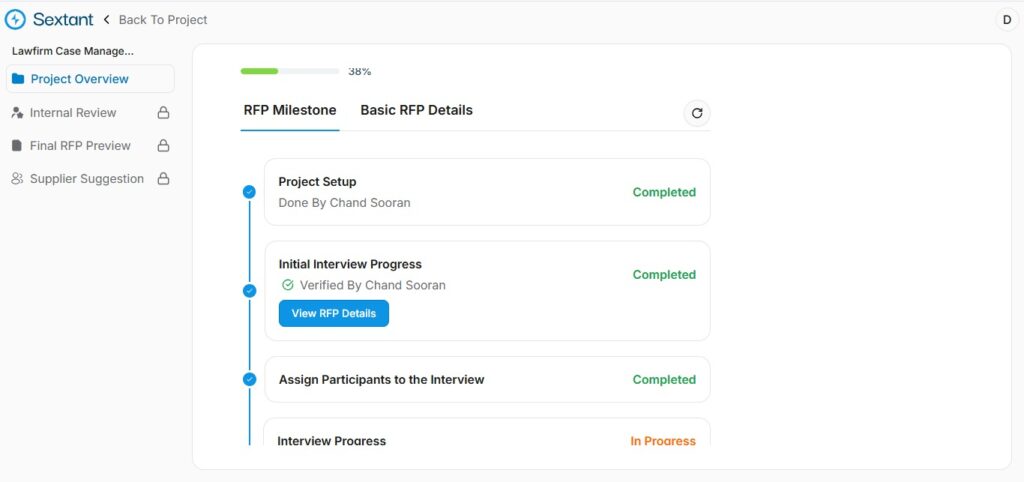This screenshot has height=482, width=1024.
Task: Click the Initial Interview Progress timeline checkmark
Action: (x=249, y=291)
